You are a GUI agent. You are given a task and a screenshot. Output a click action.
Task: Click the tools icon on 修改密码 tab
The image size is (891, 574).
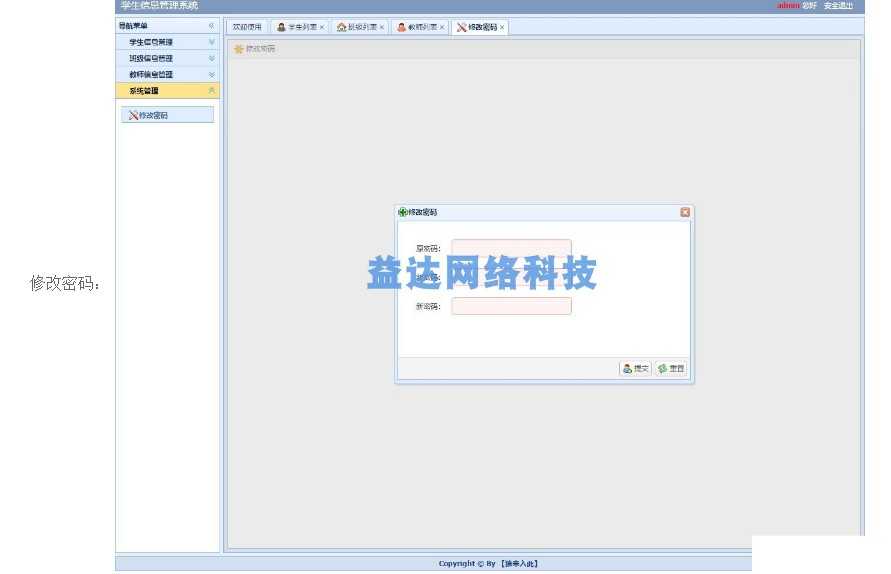pos(461,27)
